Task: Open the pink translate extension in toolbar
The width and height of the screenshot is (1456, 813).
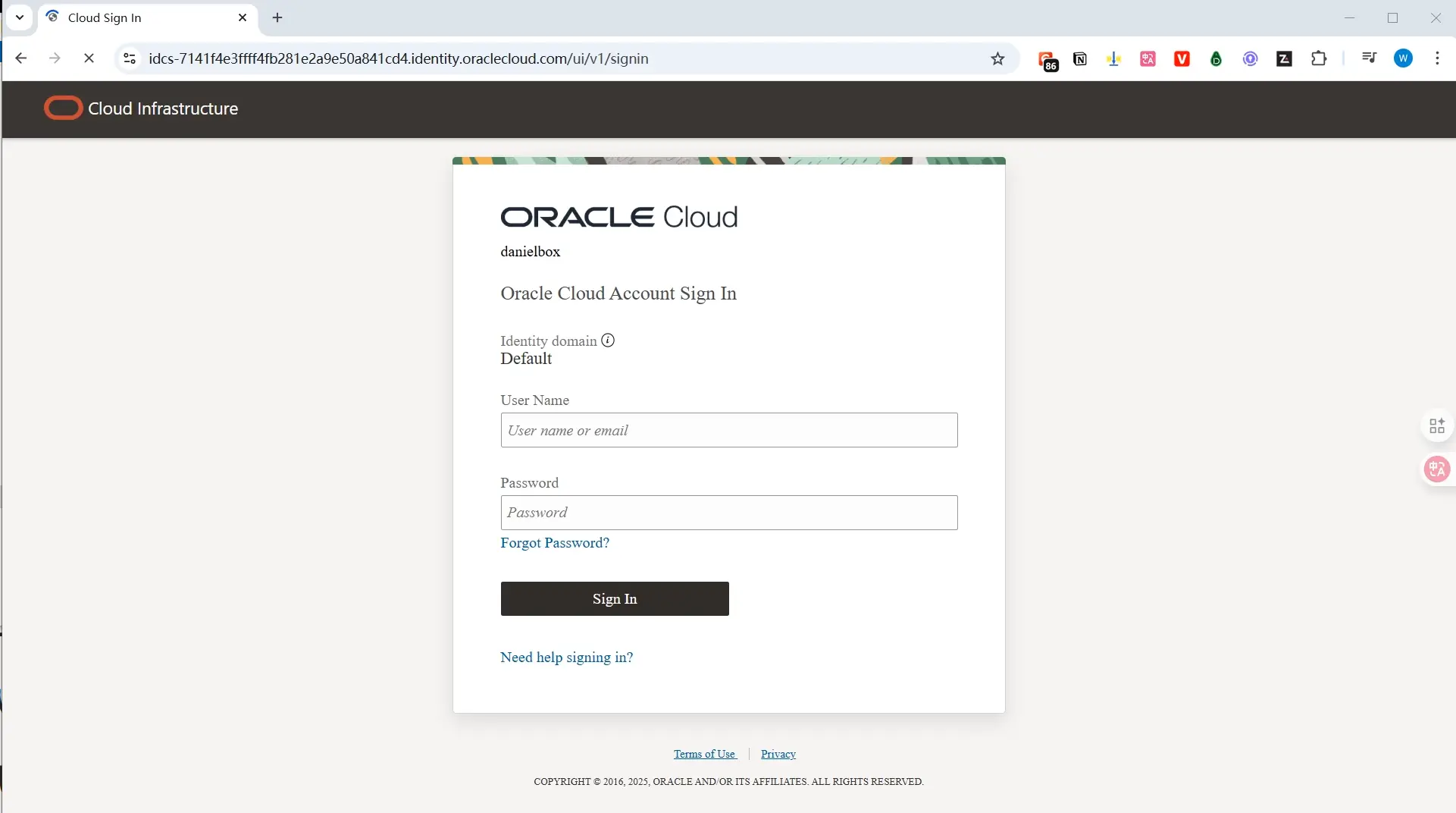Action: (1148, 58)
